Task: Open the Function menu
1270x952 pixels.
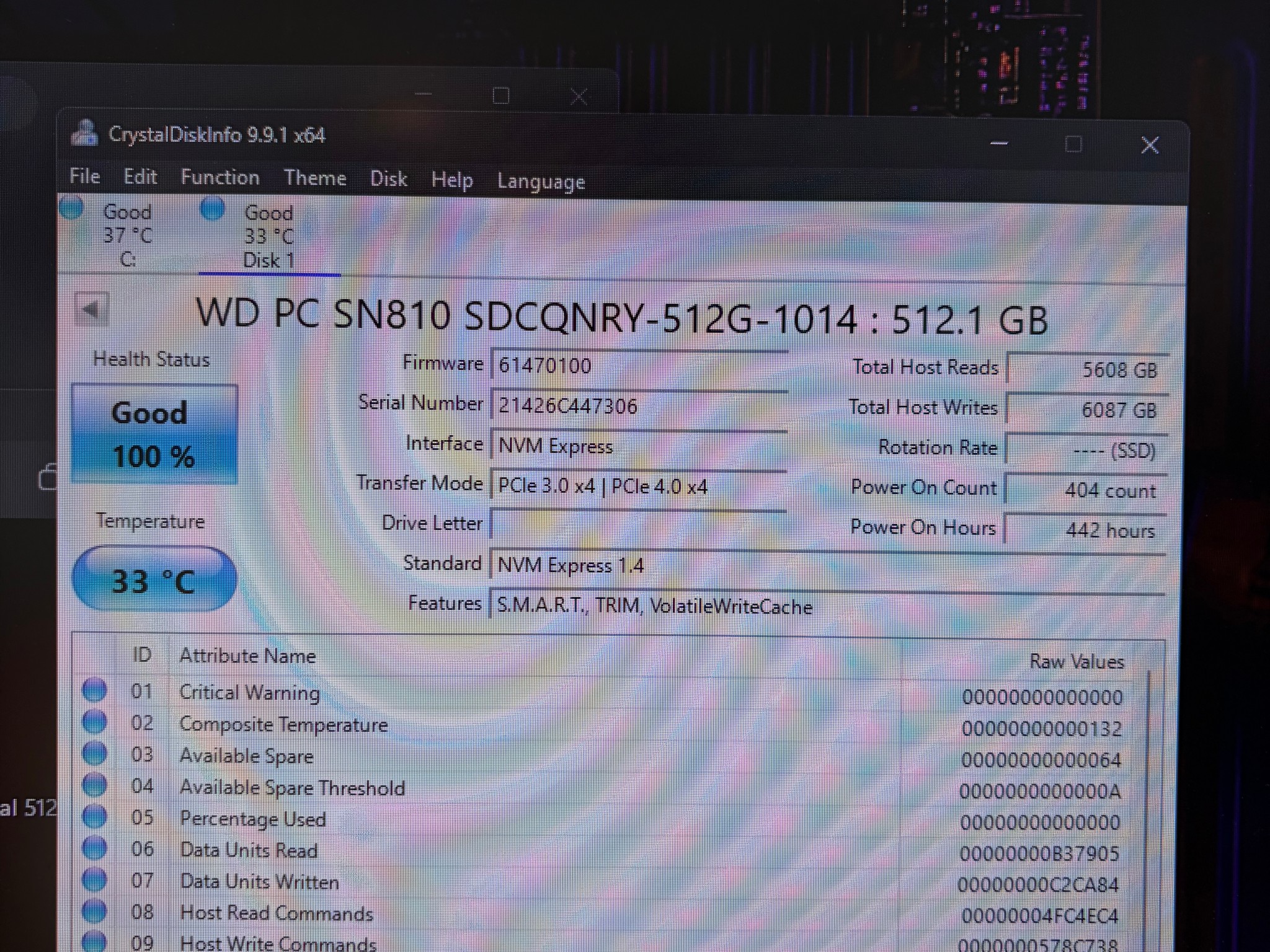Action: (x=220, y=178)
